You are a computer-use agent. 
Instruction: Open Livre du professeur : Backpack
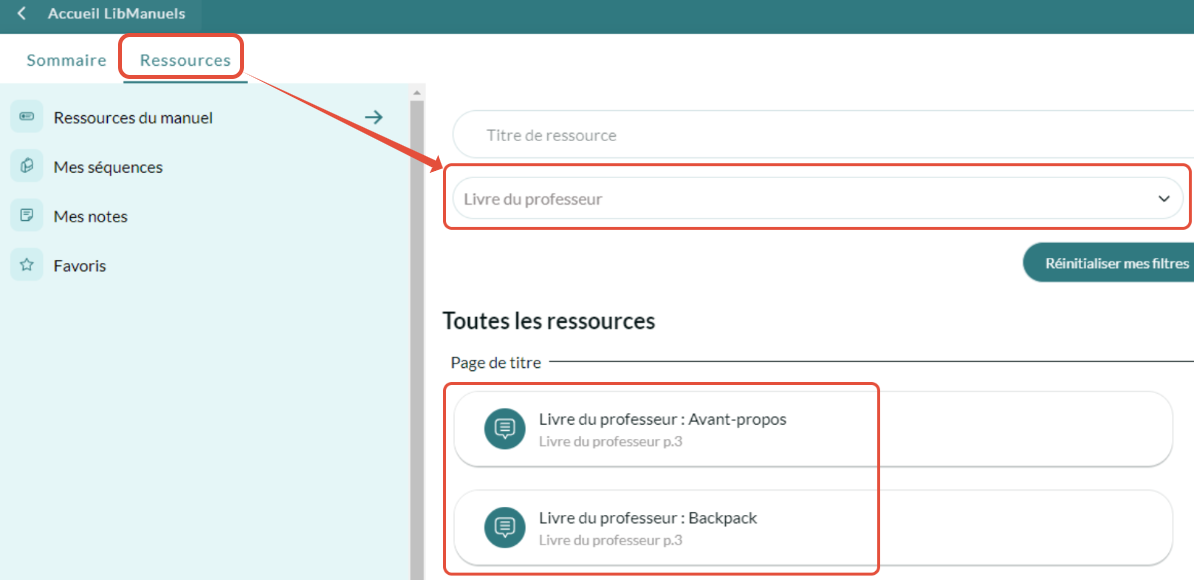coord(648,518)
